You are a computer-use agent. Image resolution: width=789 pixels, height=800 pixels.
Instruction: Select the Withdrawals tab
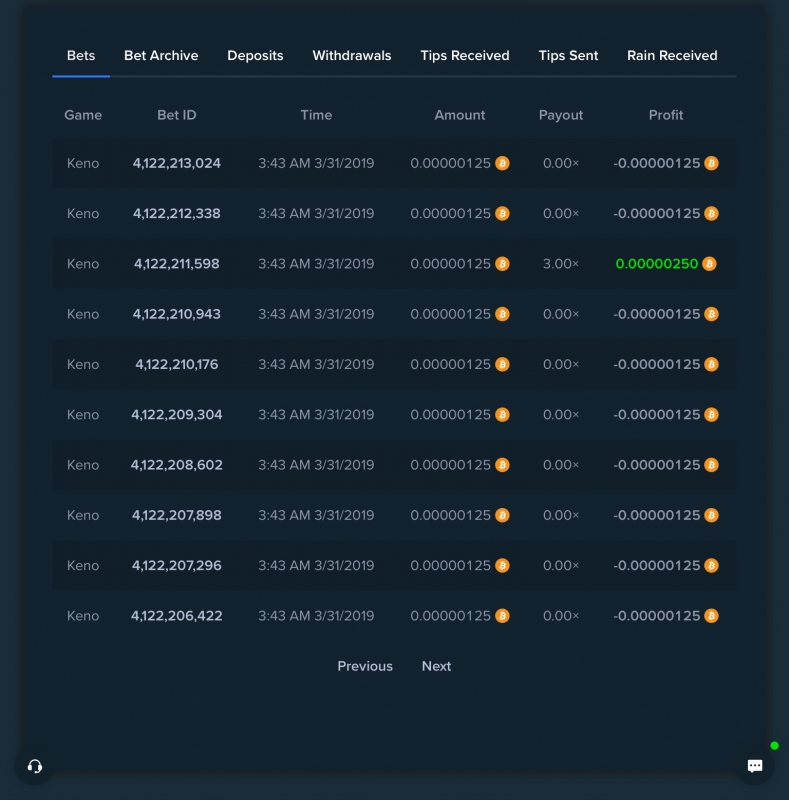[352, 56]
